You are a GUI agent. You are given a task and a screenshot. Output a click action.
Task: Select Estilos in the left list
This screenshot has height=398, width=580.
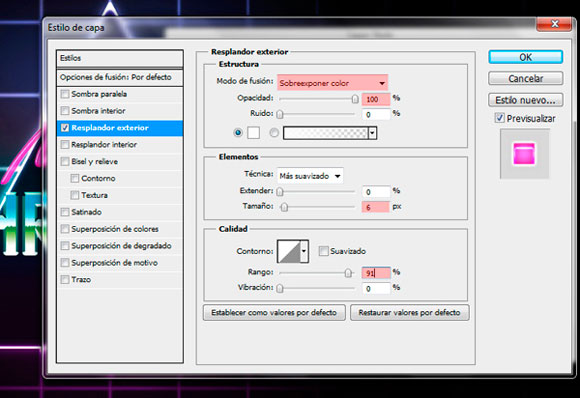[x=120, y=58]
